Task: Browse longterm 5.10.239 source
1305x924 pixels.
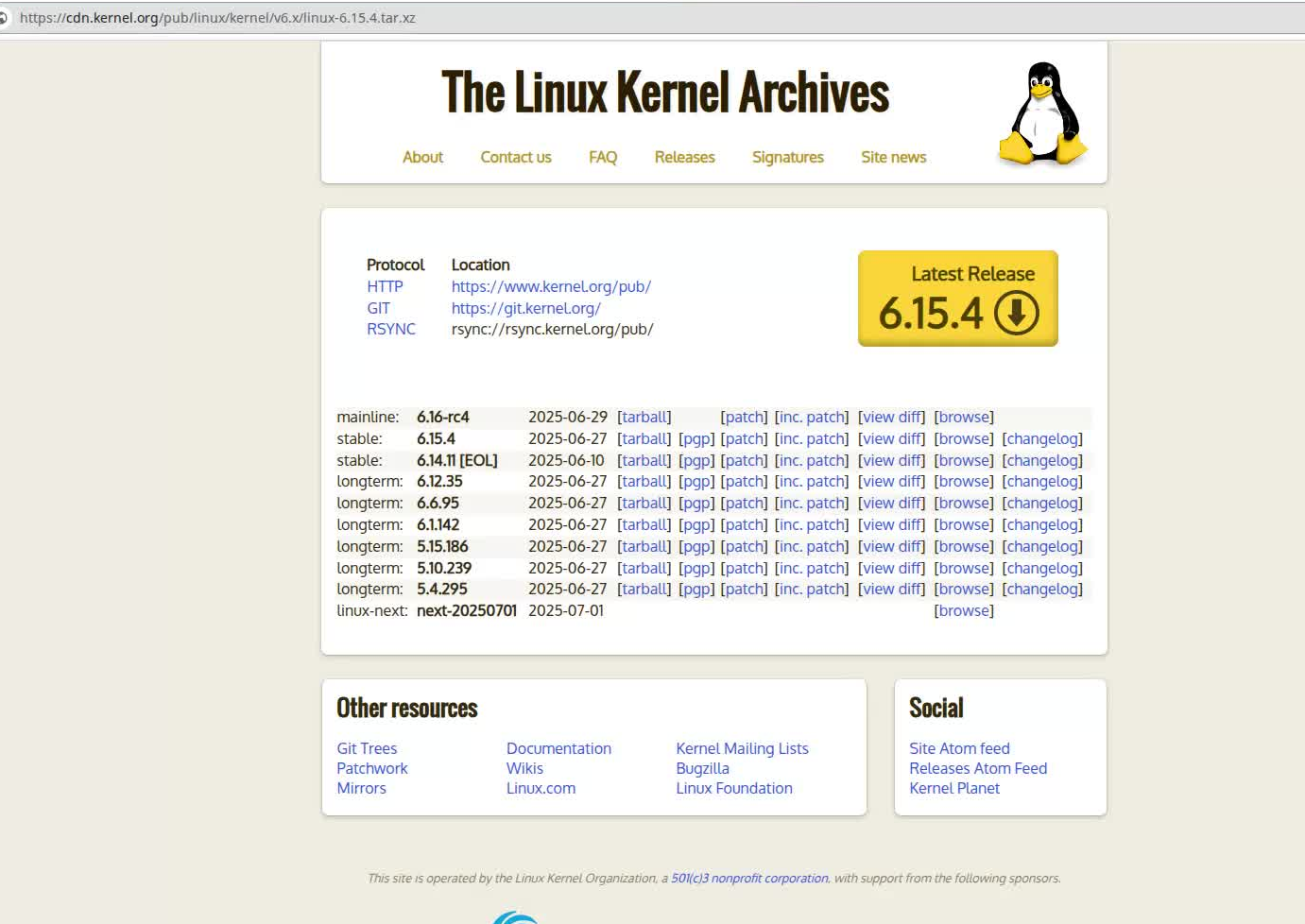Action: [x=964, y=568]
